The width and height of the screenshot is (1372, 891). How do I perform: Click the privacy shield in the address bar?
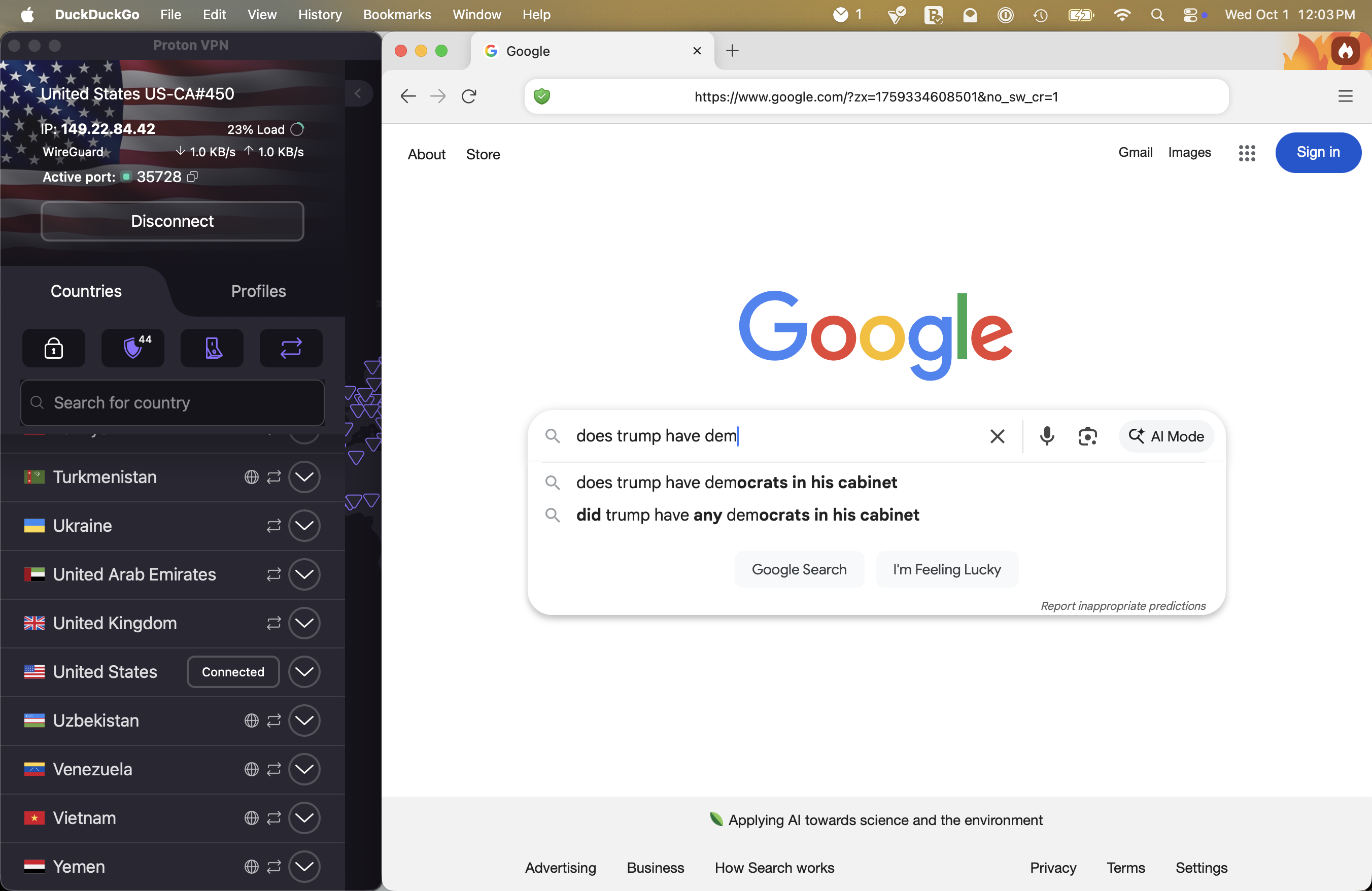click(542, 96)
